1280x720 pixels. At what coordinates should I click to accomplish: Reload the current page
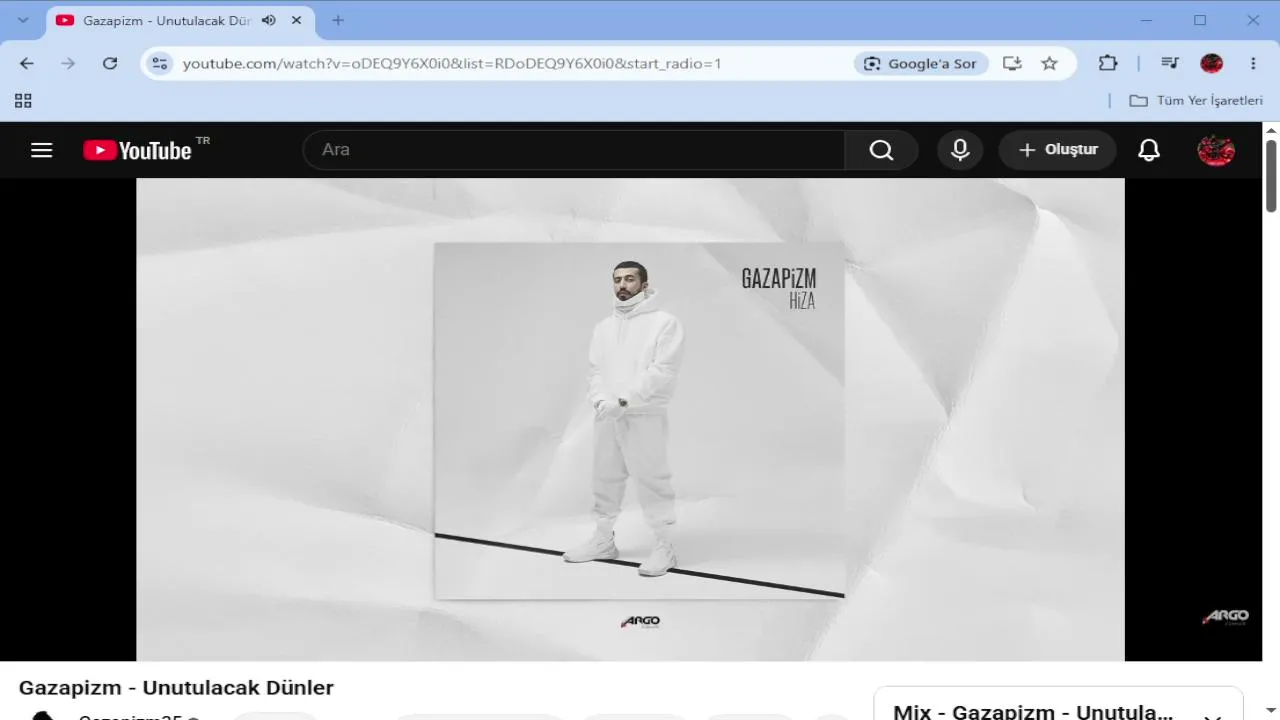coord(110,63)
